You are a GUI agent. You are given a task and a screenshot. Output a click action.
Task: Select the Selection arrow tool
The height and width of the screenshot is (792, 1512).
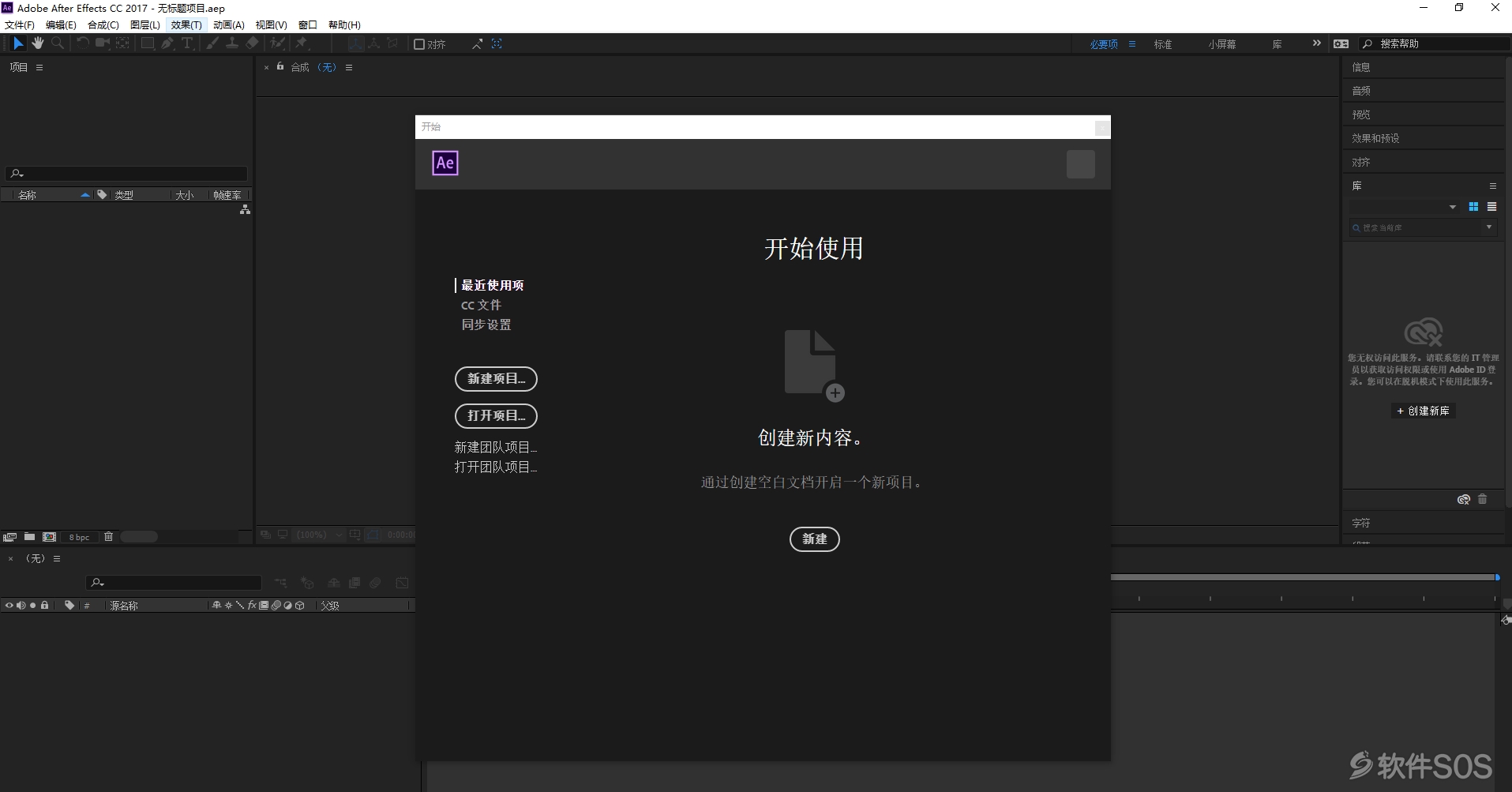click(x=18, y=43)
